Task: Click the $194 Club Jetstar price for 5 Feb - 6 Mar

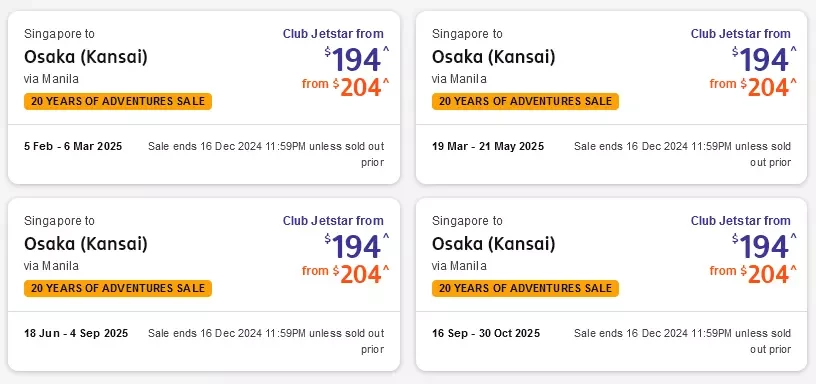Action: [356, 60]
